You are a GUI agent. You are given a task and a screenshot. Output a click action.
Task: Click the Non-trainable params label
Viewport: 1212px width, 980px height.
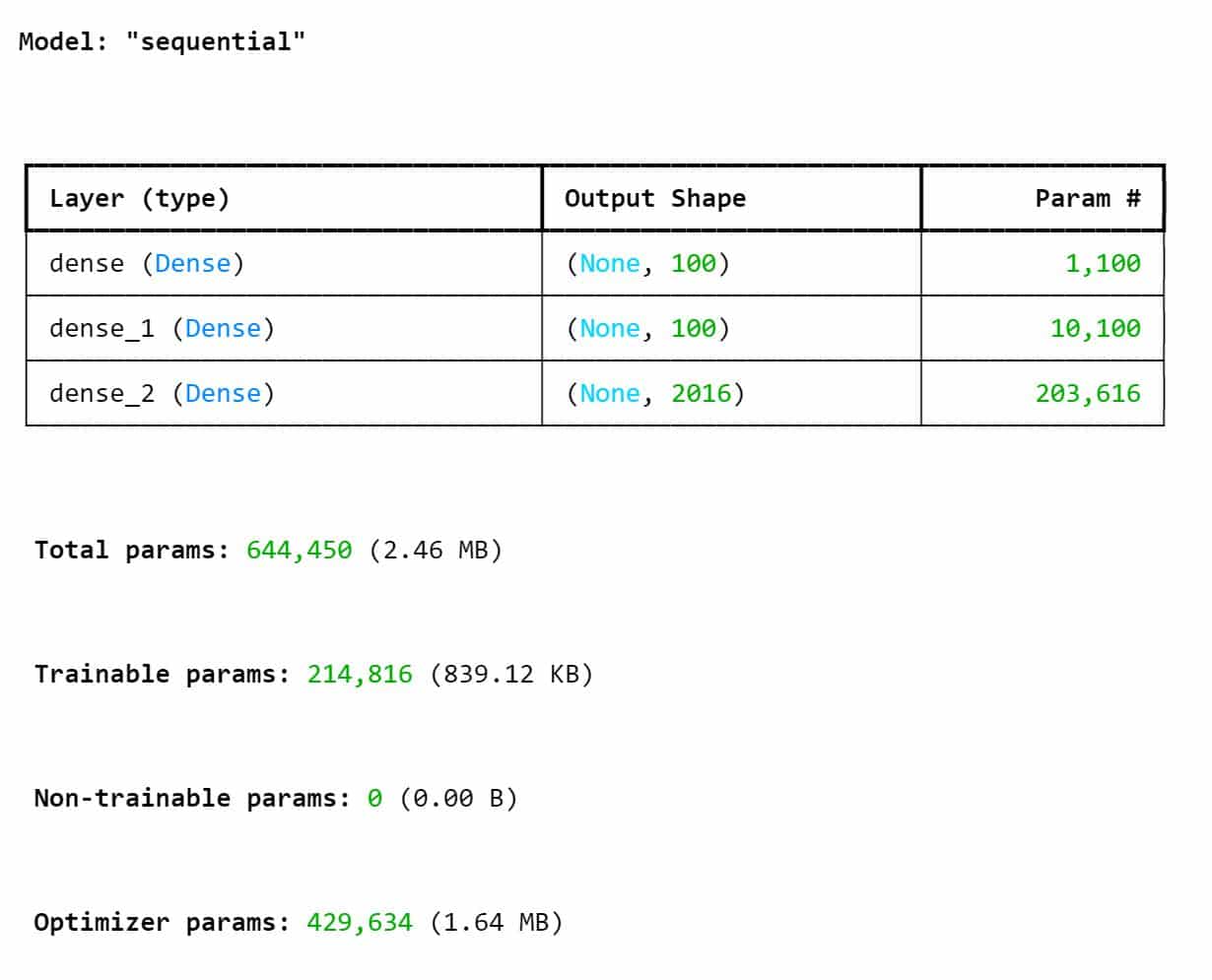coord(192,798)
